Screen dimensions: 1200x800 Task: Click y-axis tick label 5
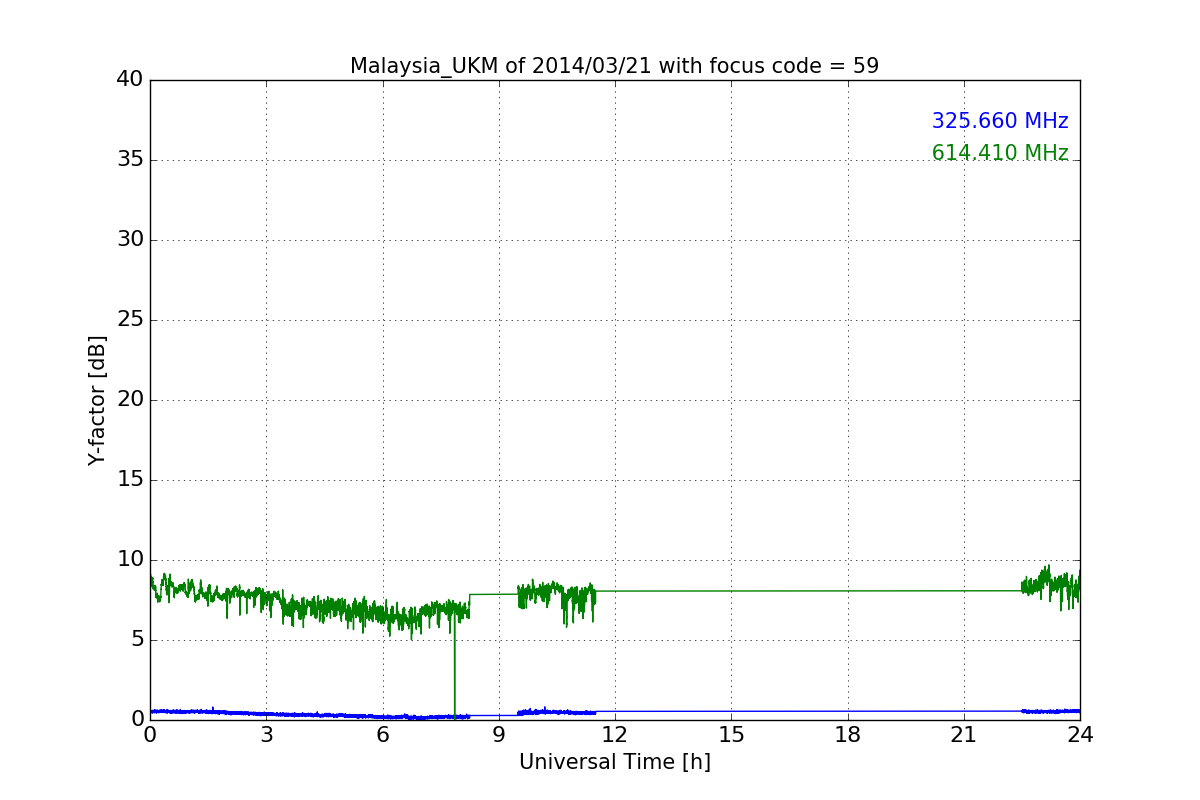(x=137, y=640)
